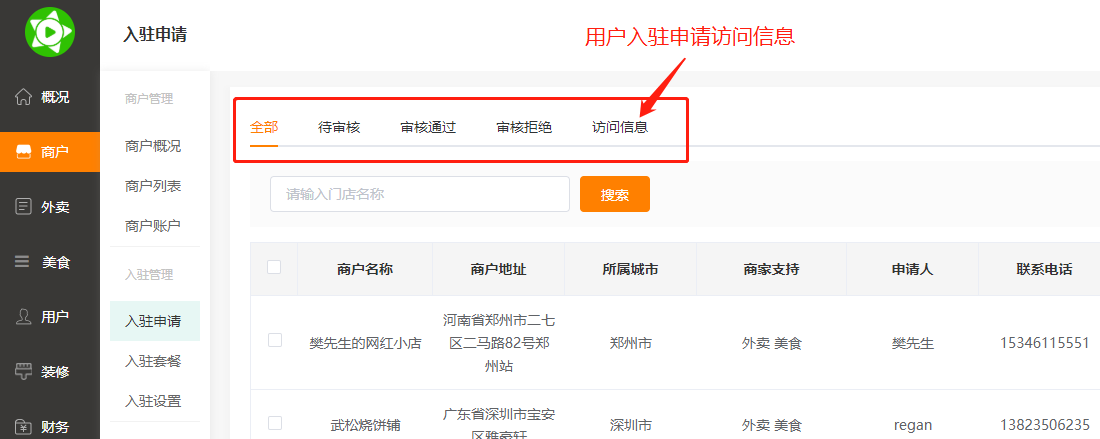Click applicant regan cell
Image resolution: width=1100 pixels, height=439 pixels.
913,426
